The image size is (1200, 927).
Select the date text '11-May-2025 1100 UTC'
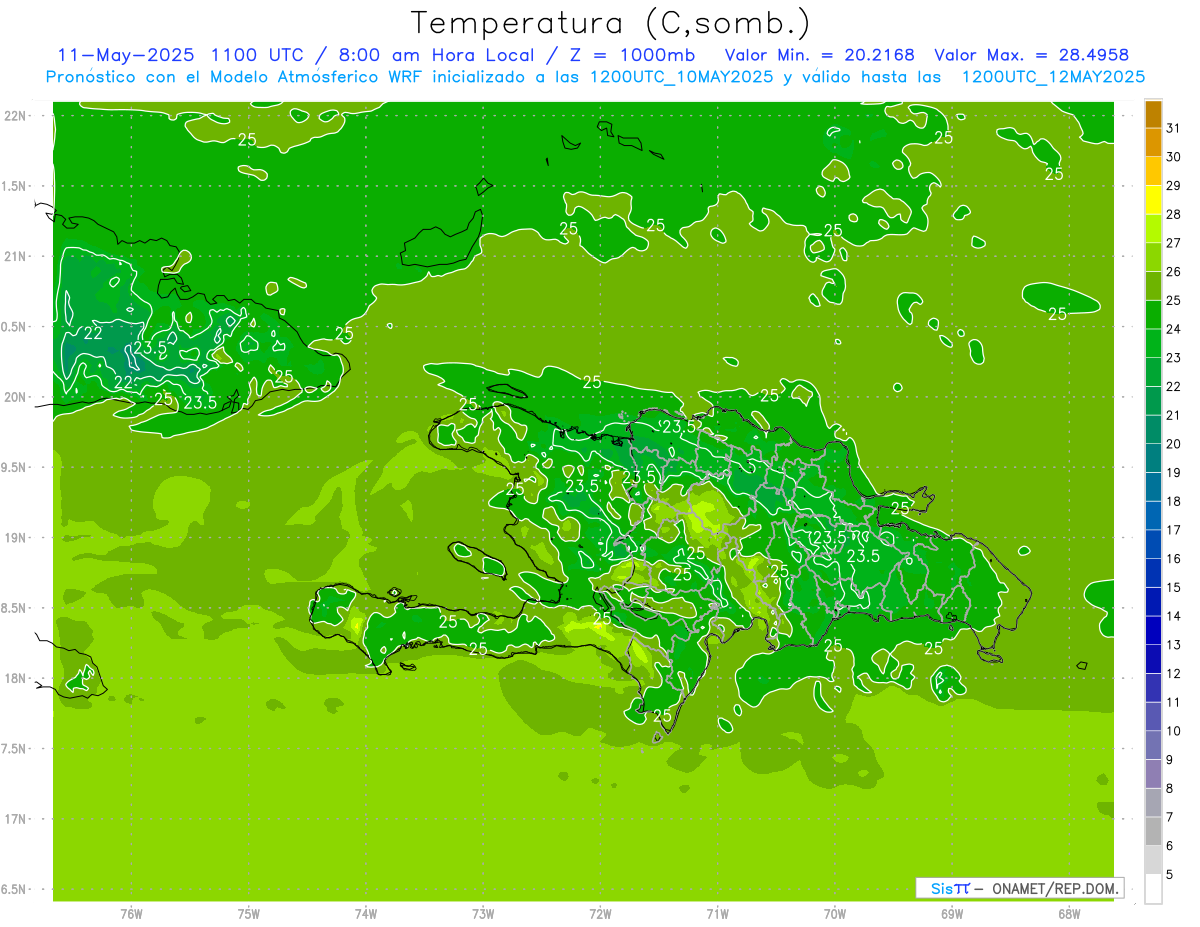[x=180, y=55]
